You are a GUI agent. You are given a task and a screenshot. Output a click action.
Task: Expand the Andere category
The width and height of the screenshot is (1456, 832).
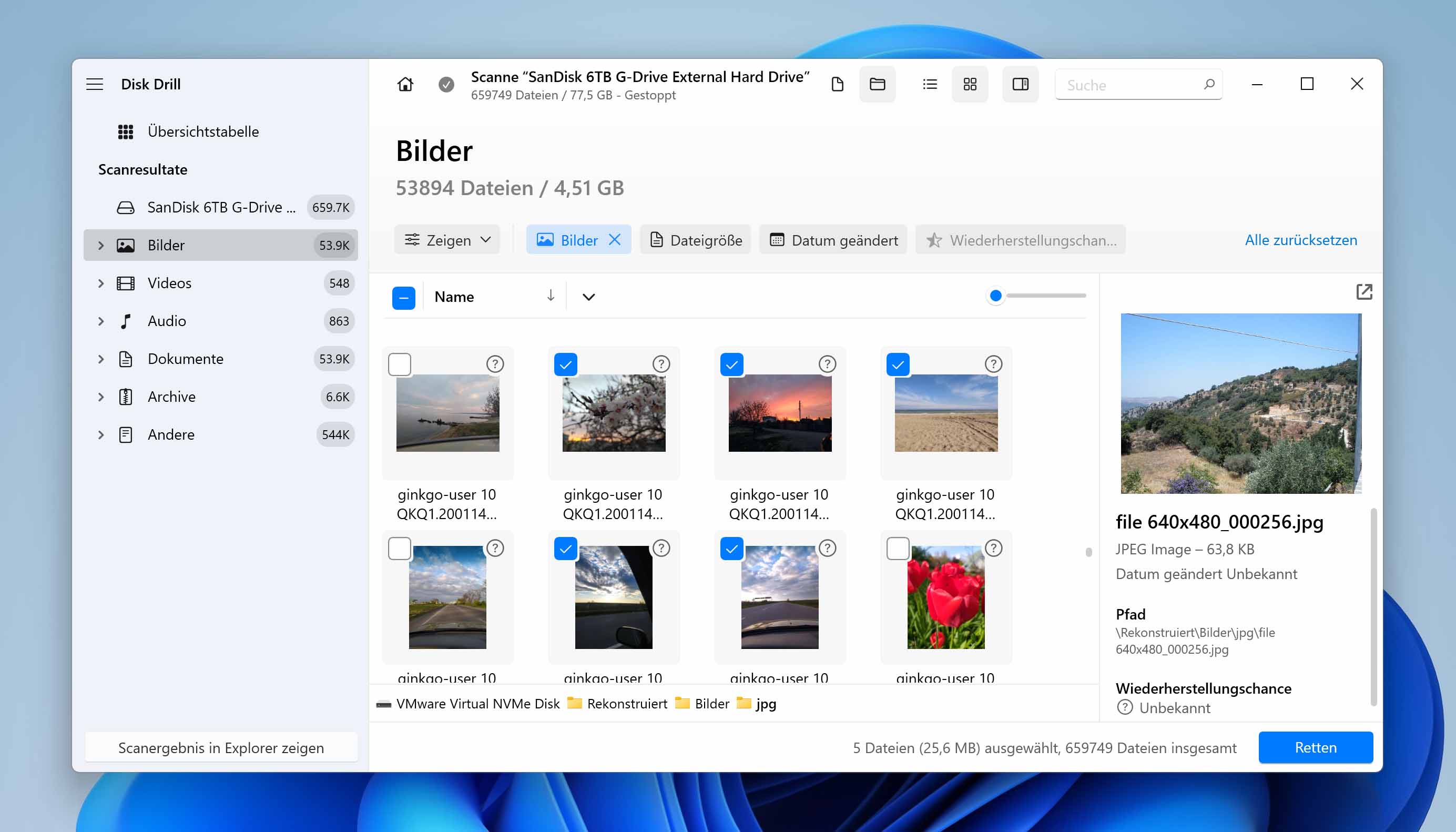(101, 434)
